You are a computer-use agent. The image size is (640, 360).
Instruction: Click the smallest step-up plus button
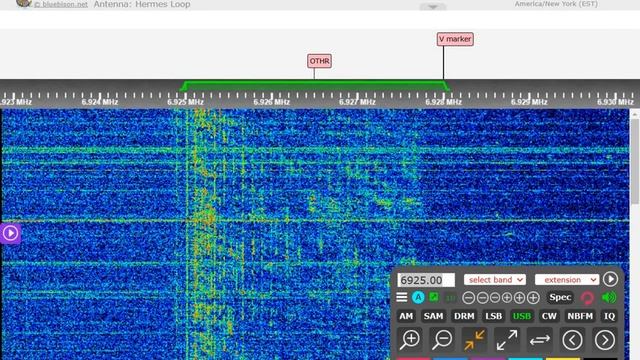coord(507,298)
